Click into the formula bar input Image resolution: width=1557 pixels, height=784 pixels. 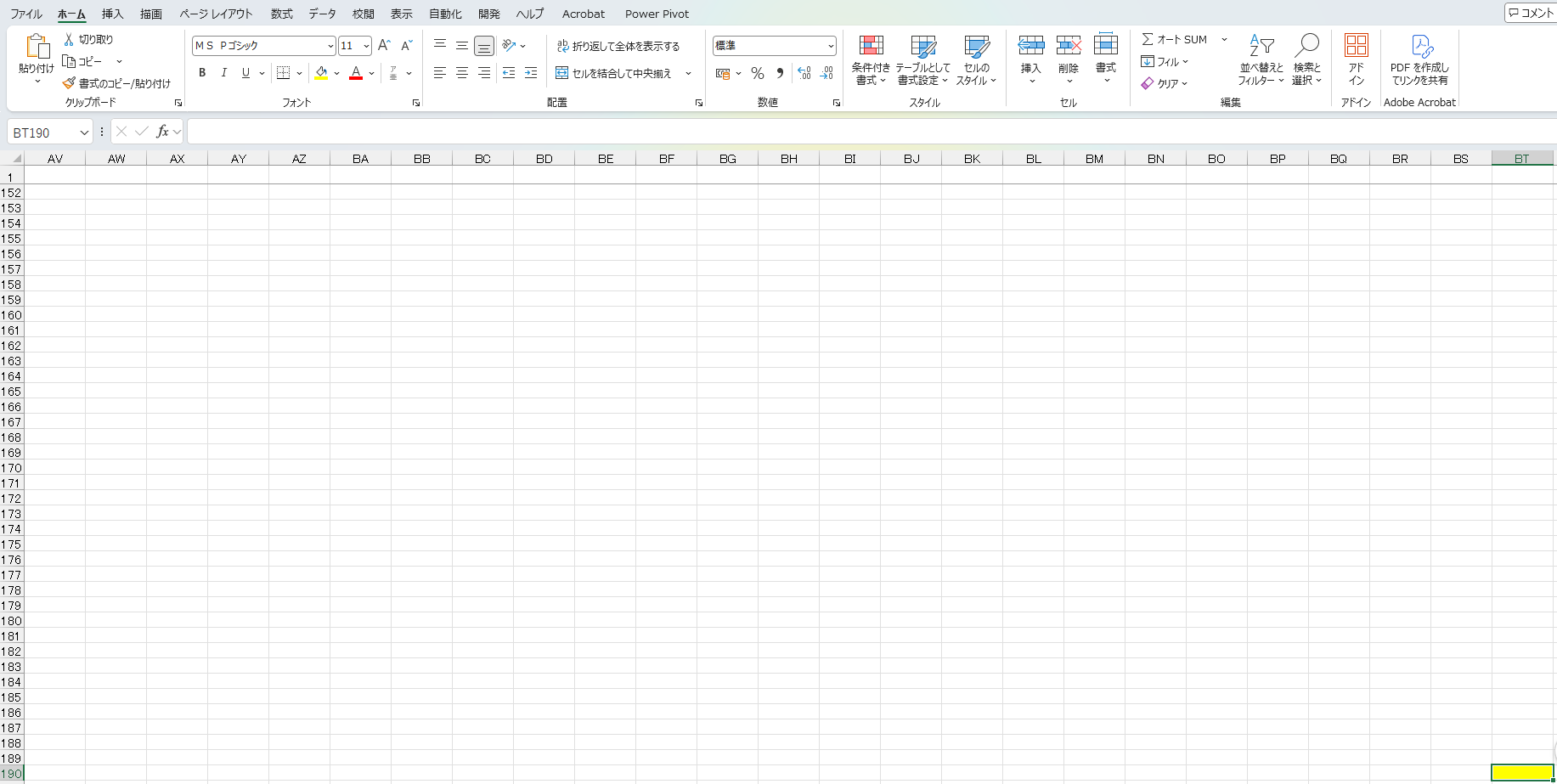pyautogui.click(x=871, y=133)
